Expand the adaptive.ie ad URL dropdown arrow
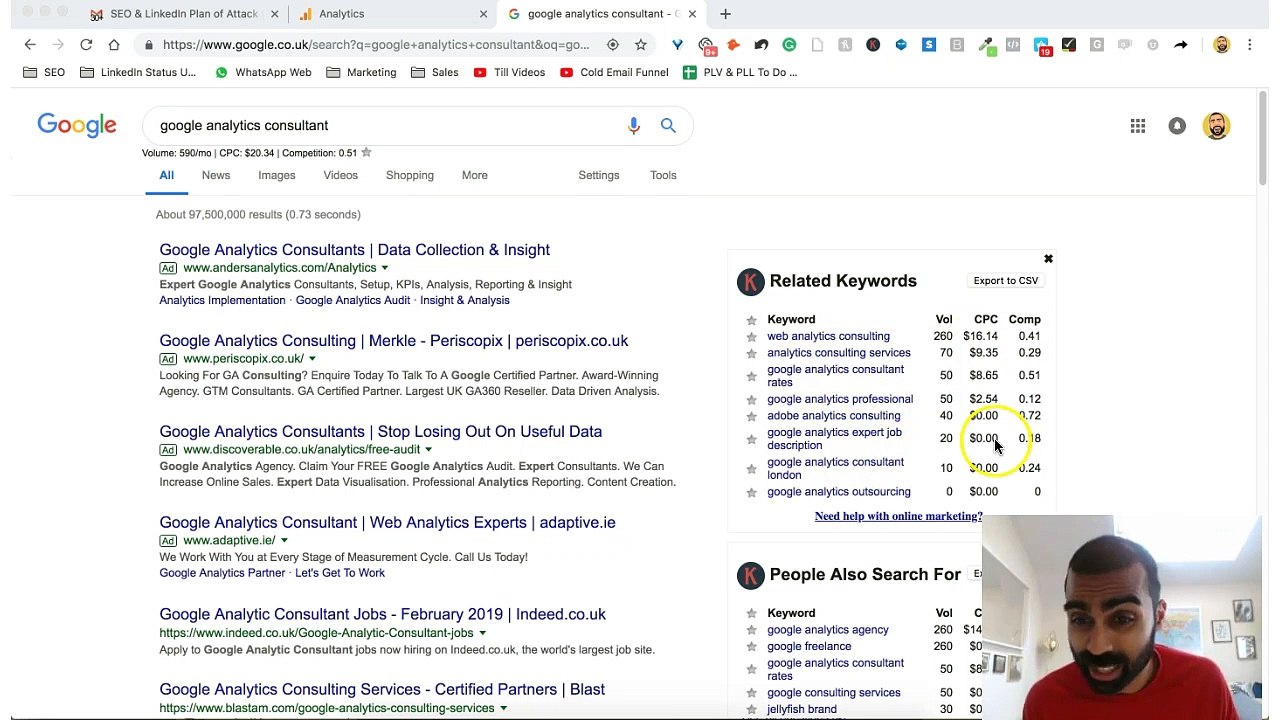 pos(284,541)
